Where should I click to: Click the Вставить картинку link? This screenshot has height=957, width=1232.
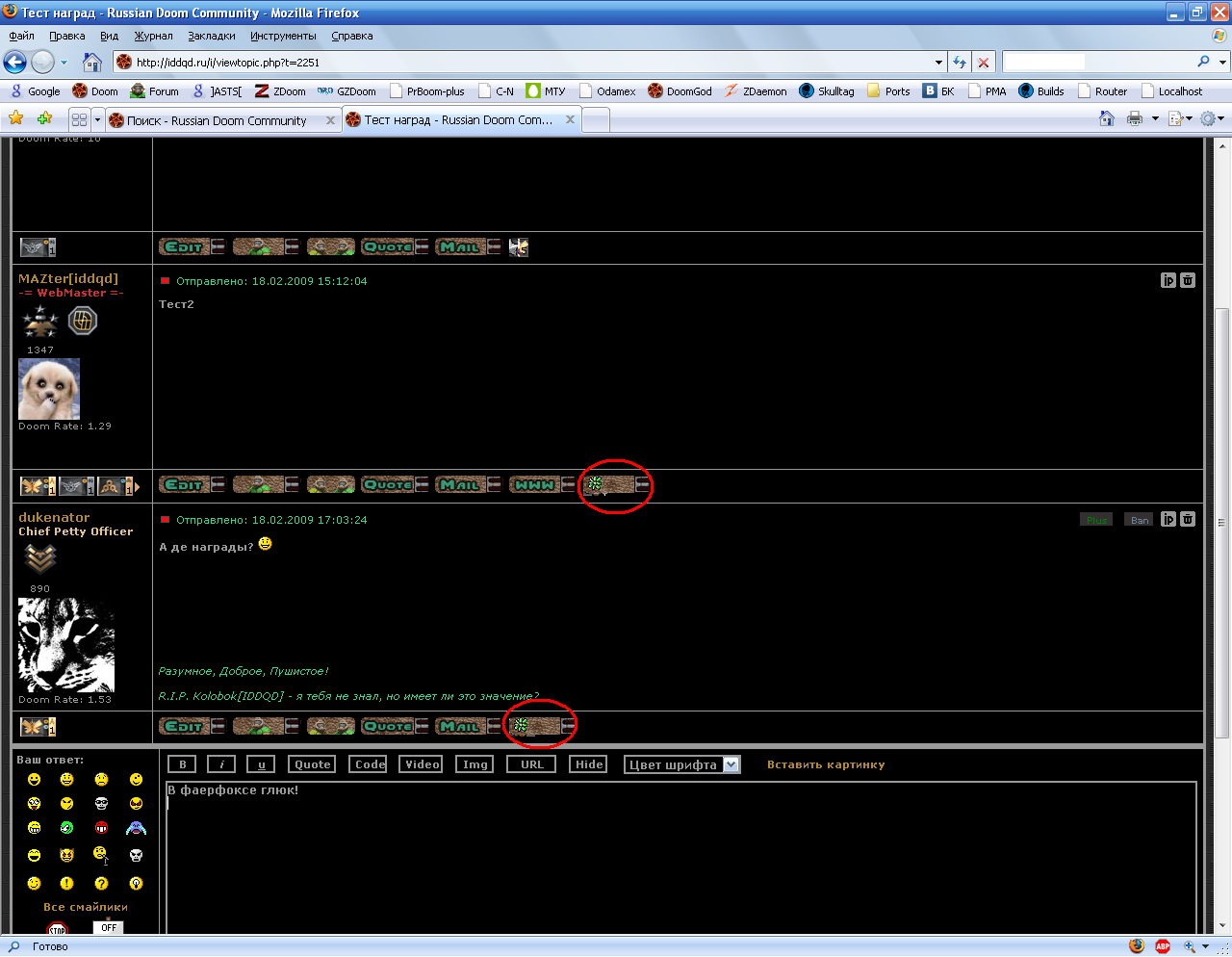tap(825, 764)
